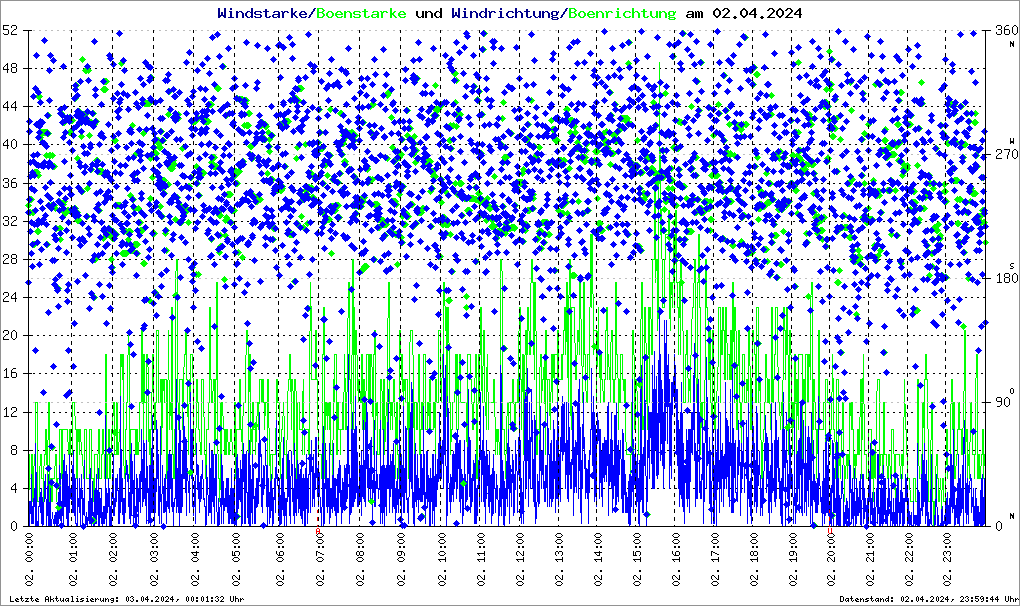Click the date '02.04.2024' in the title
1020x606 pixels.
[x=757, y=13]
